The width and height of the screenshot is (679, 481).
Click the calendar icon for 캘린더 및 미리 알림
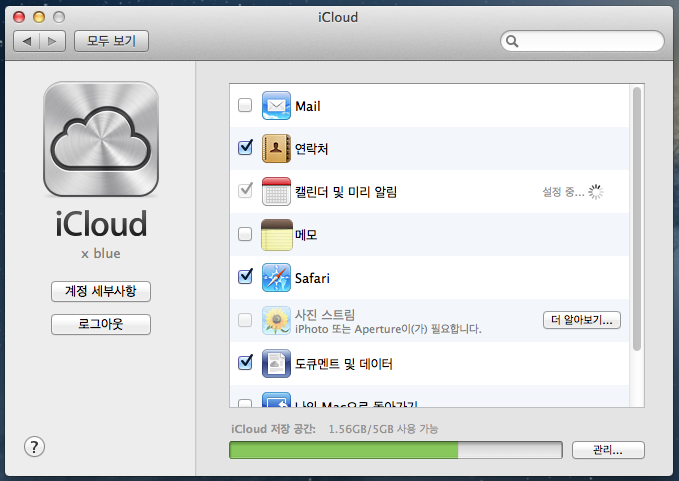tap(276, 191)
